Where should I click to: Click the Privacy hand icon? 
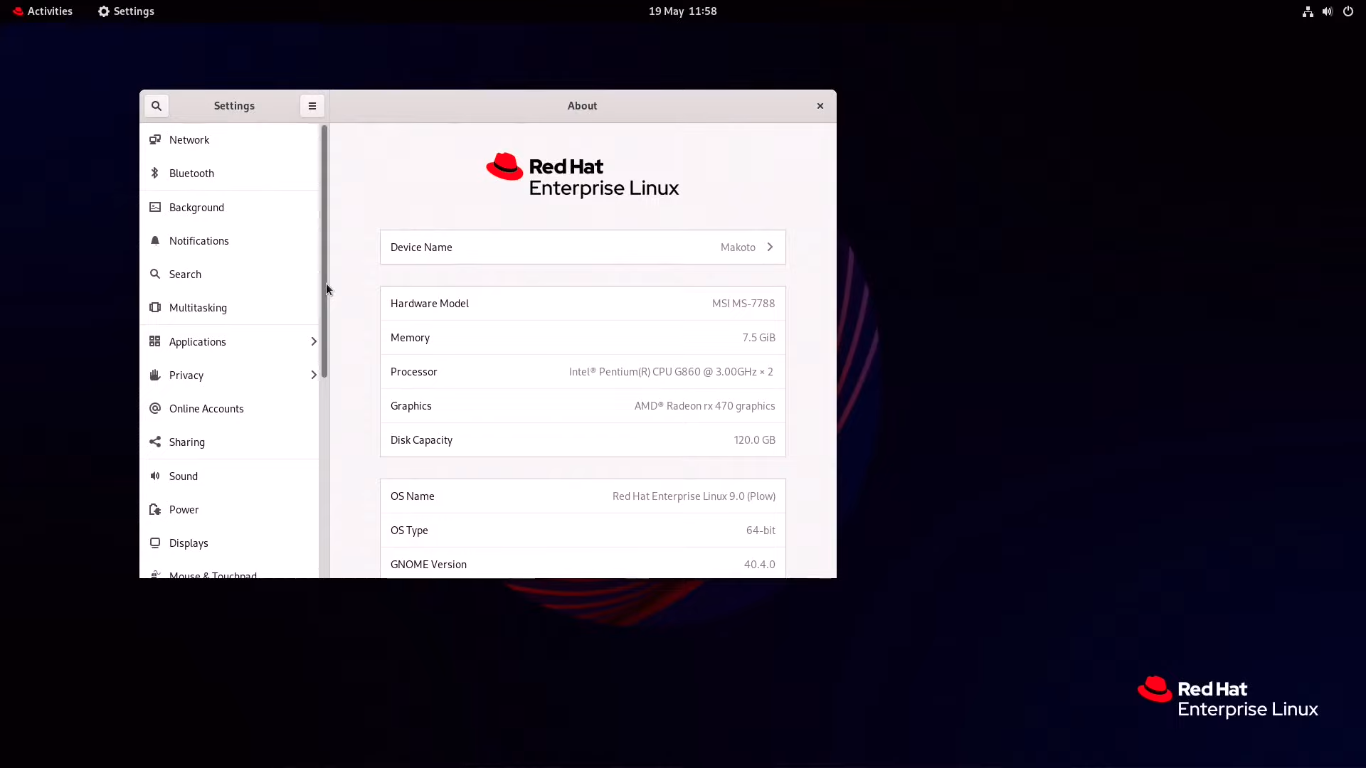155,375
